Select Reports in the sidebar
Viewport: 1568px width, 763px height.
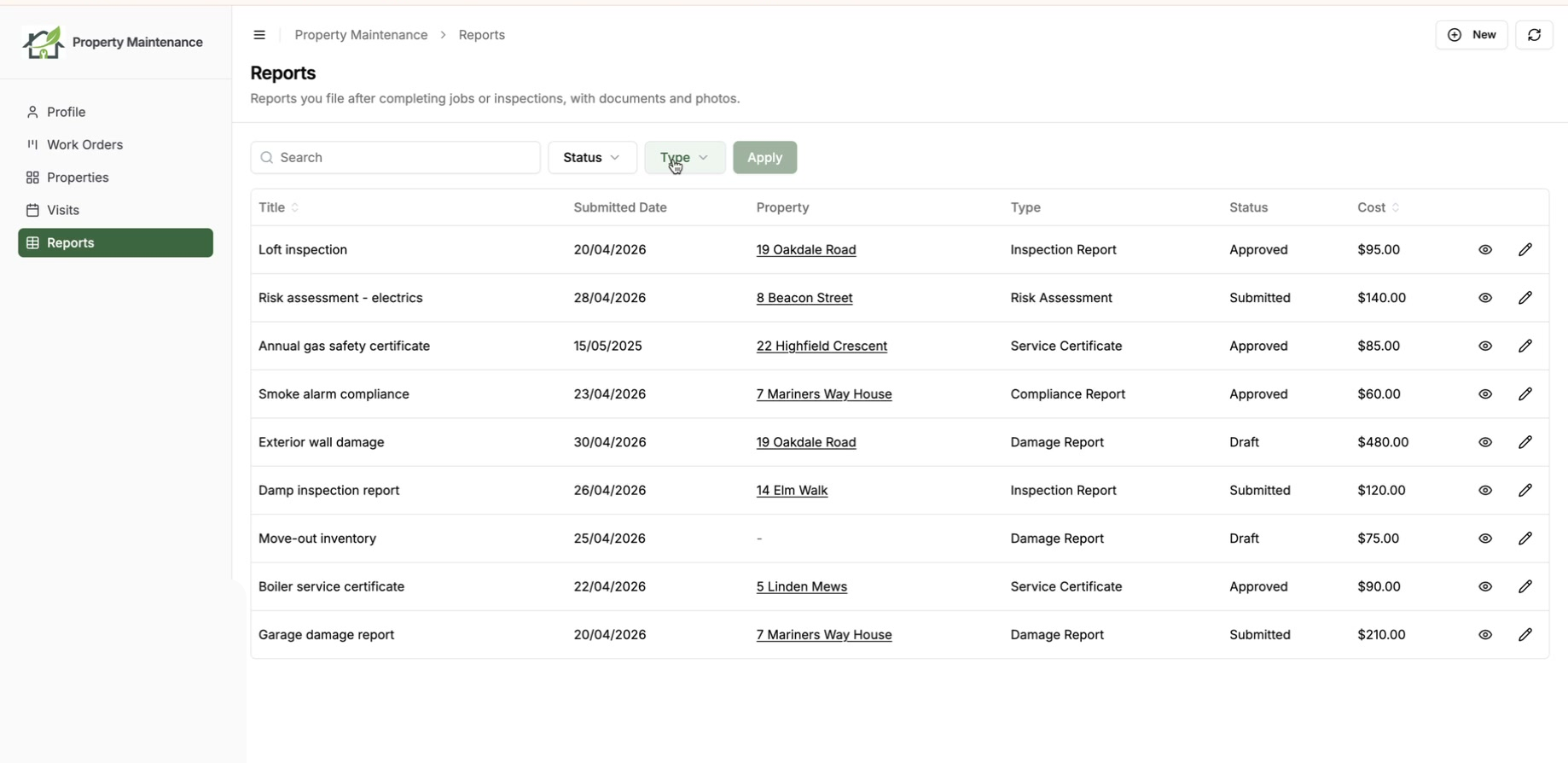115,243
